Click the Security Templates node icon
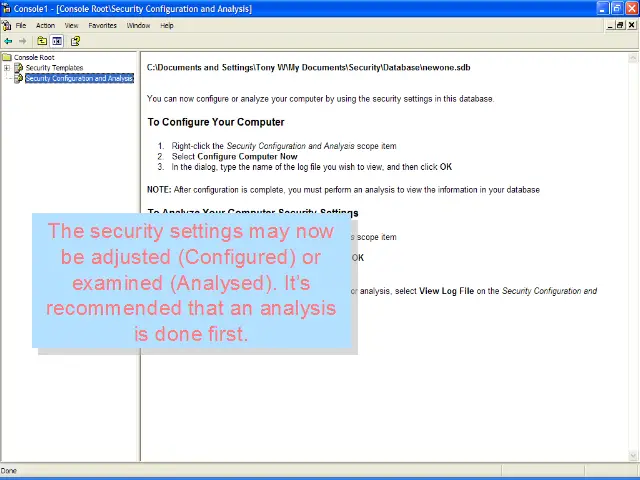 (18, 68)
